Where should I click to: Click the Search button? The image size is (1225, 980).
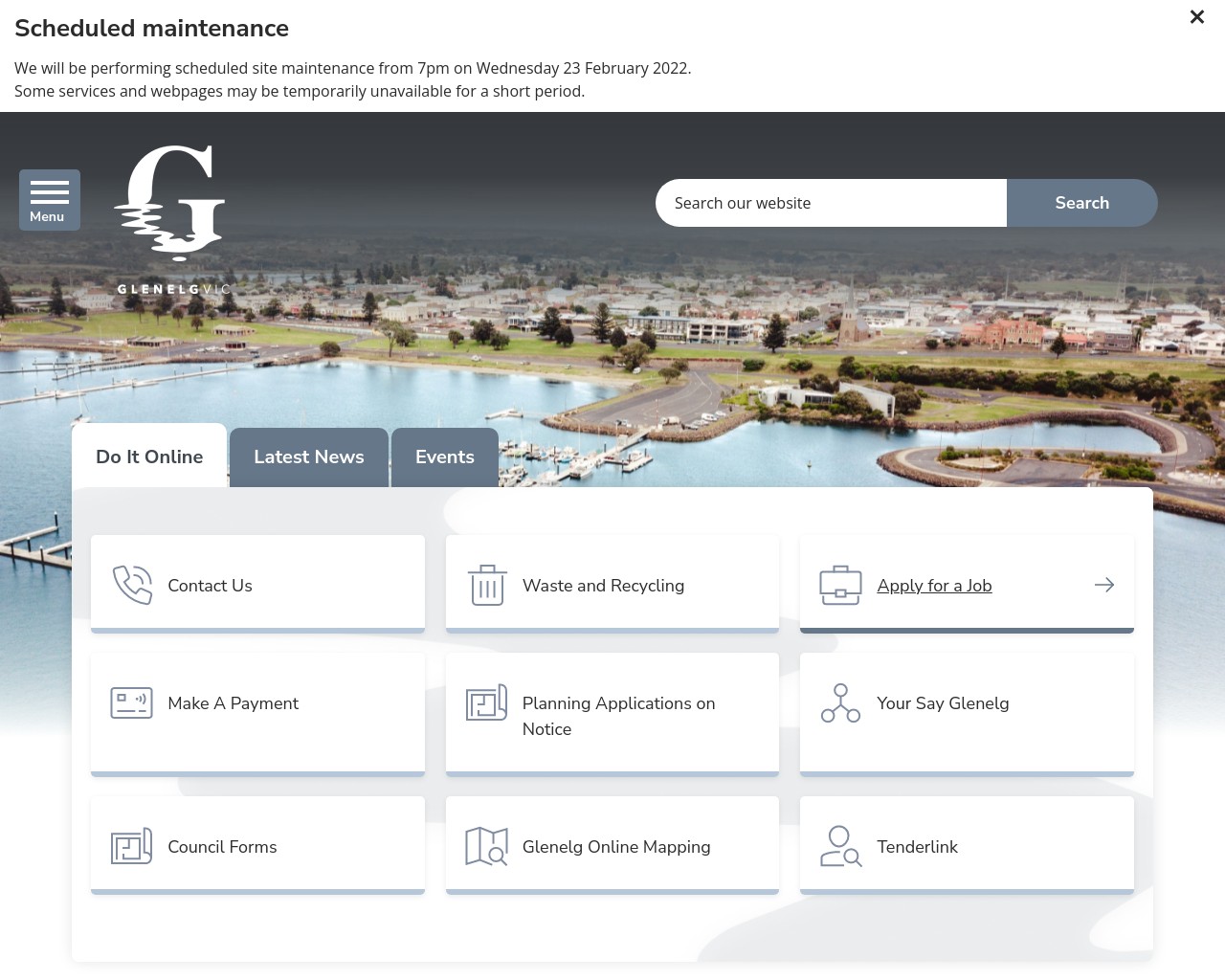1081,203
